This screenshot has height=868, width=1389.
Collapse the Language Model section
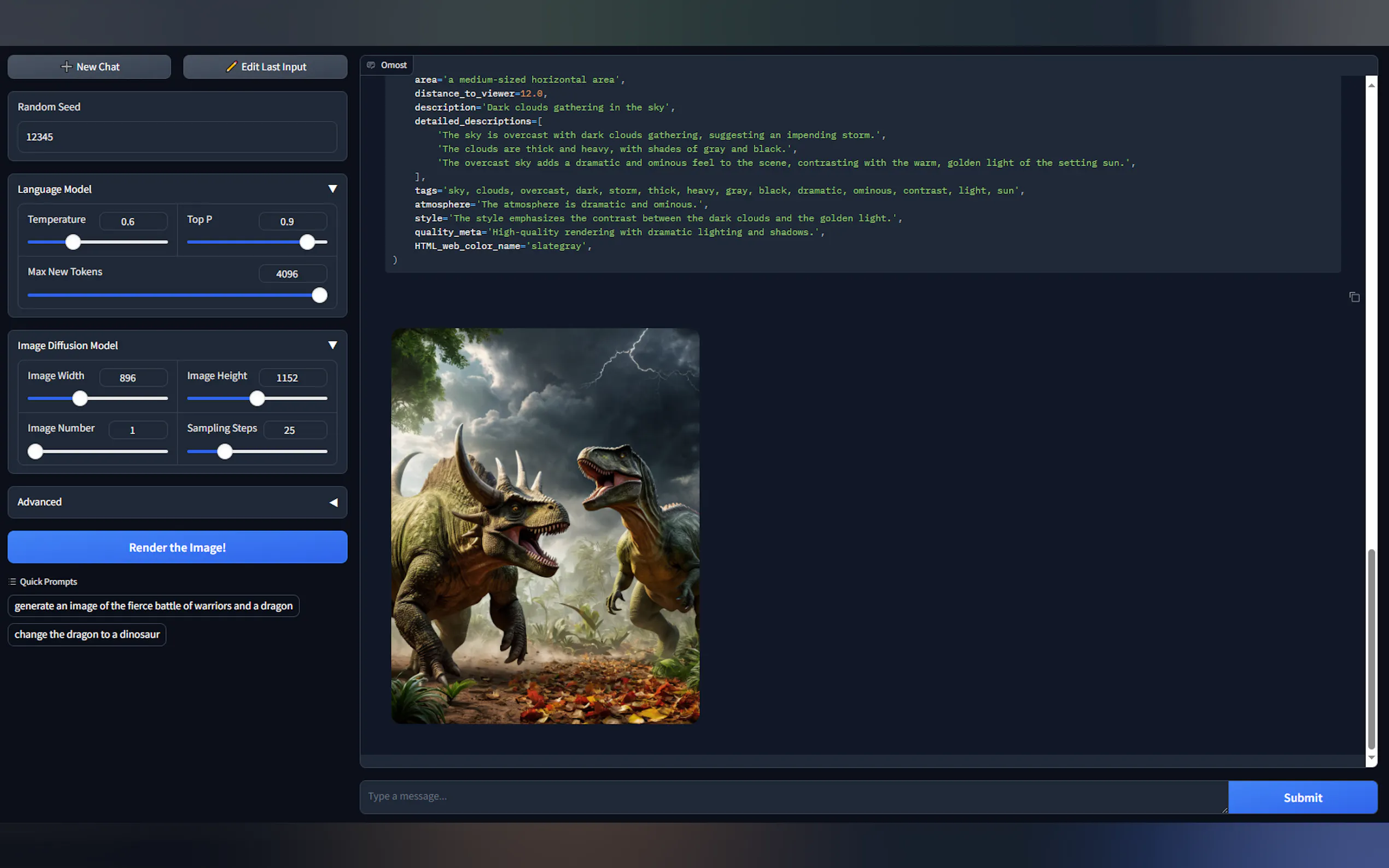pos(332,189)
